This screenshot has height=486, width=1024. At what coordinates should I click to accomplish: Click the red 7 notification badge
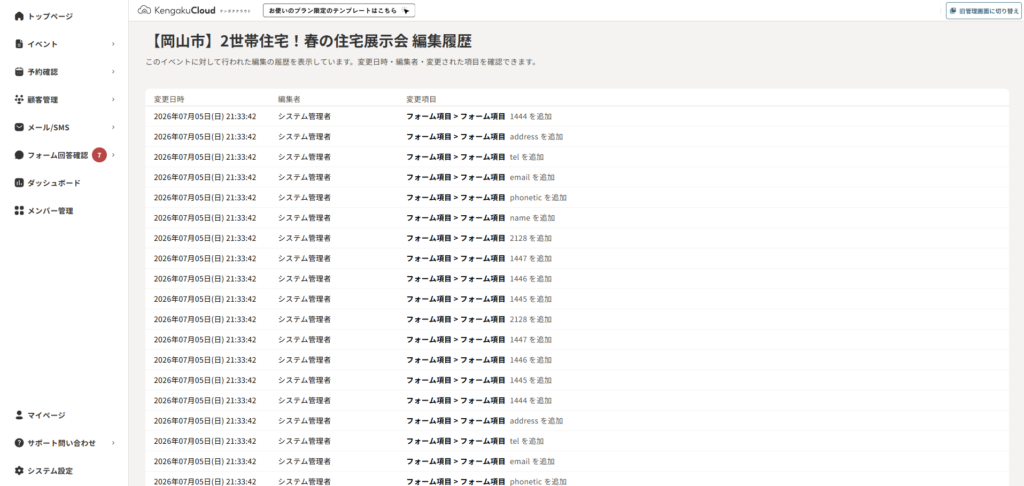coord(99,155)
